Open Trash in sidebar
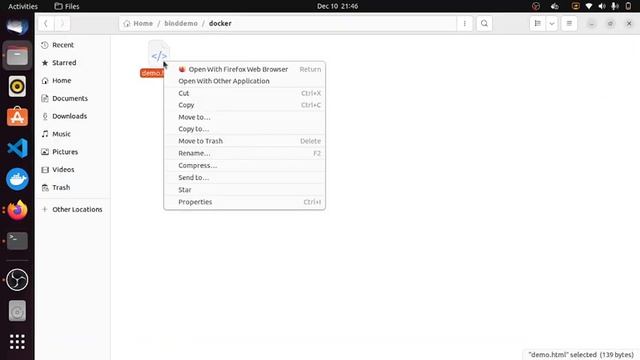 [73, 187]
